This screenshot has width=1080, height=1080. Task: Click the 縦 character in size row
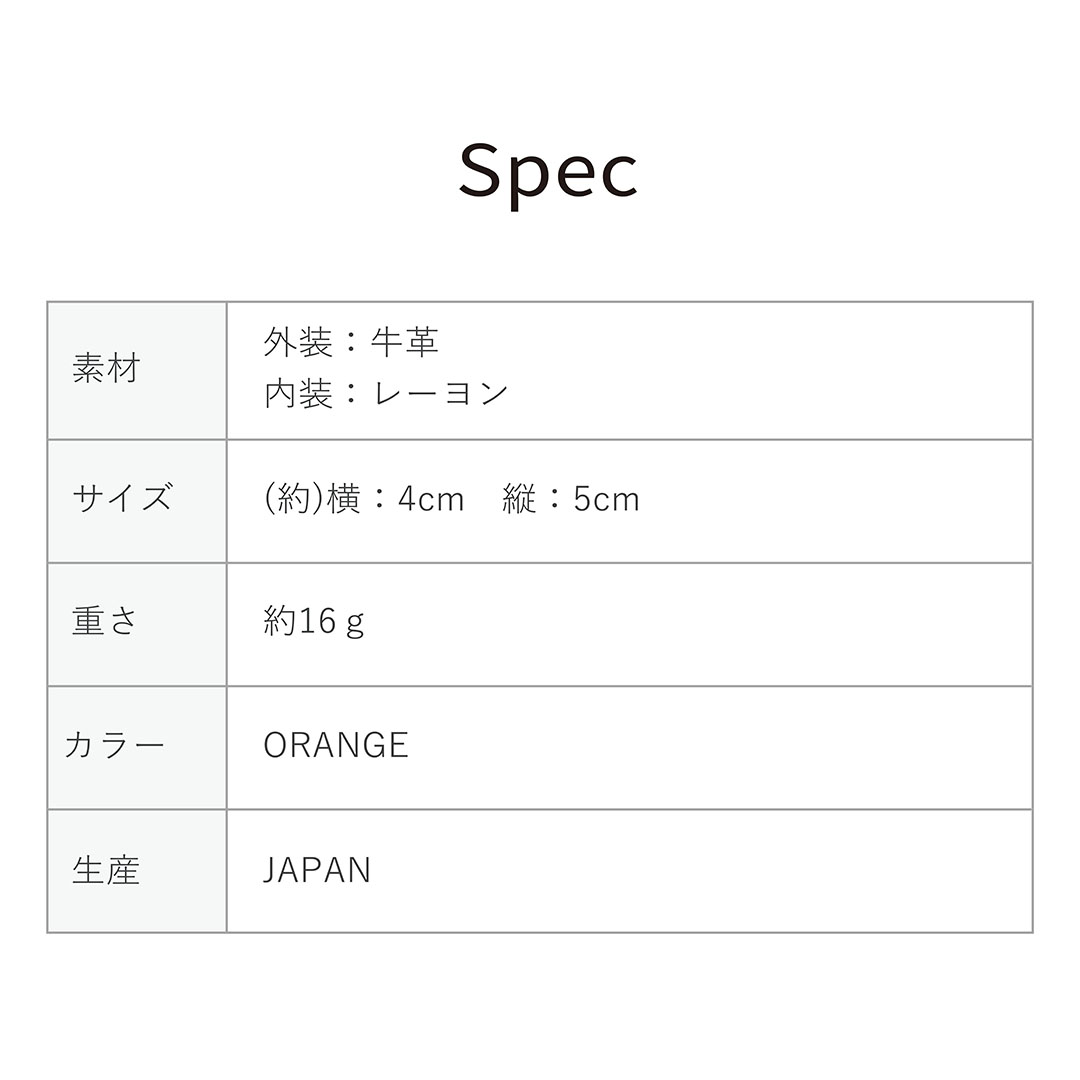pyautogui.click(x=520, y=499)
